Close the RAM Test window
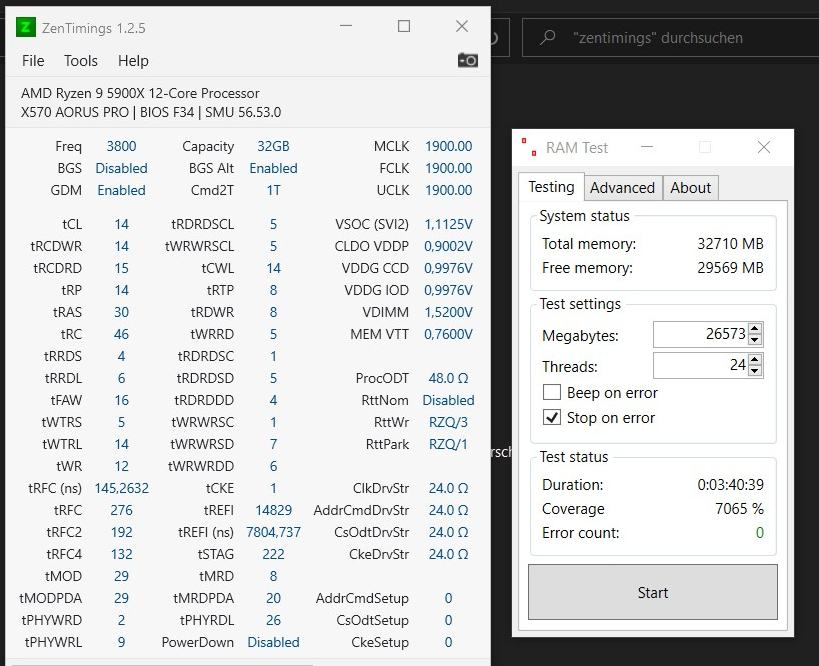This screenshot has height=666, width=819. (x=764, y=147)
